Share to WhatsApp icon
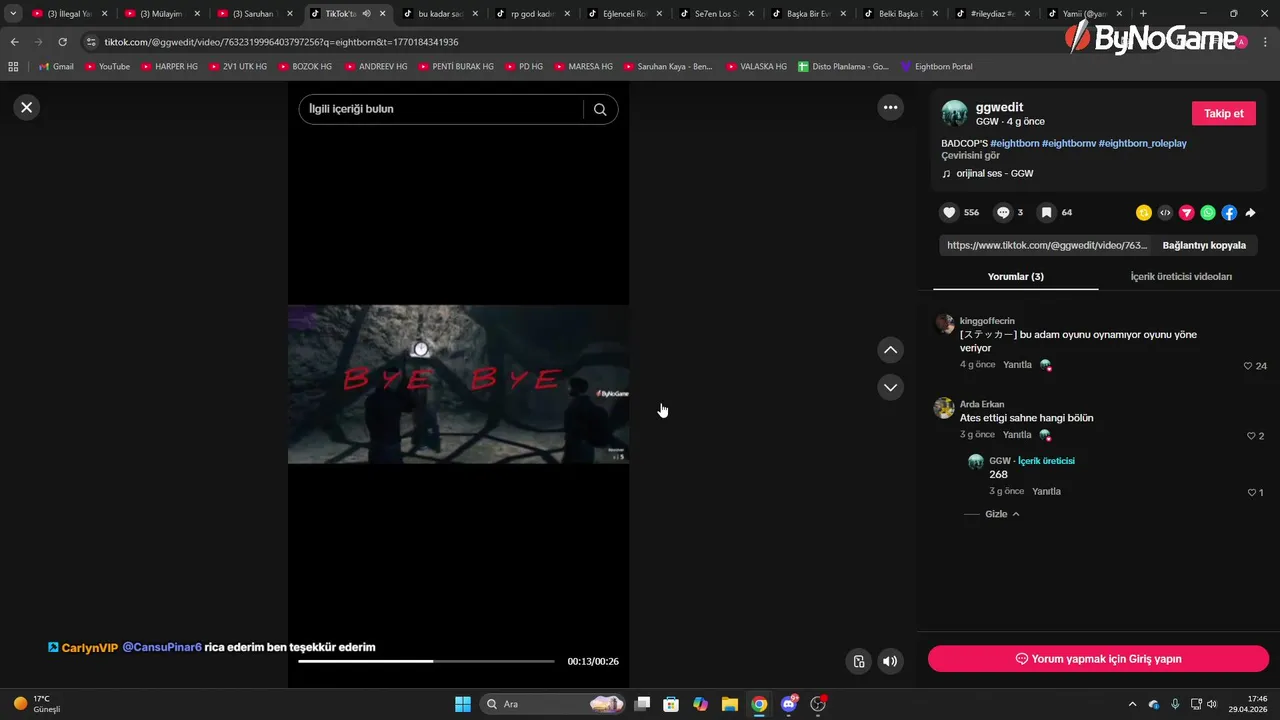 pyautogui.click(x=1208, y=212)
